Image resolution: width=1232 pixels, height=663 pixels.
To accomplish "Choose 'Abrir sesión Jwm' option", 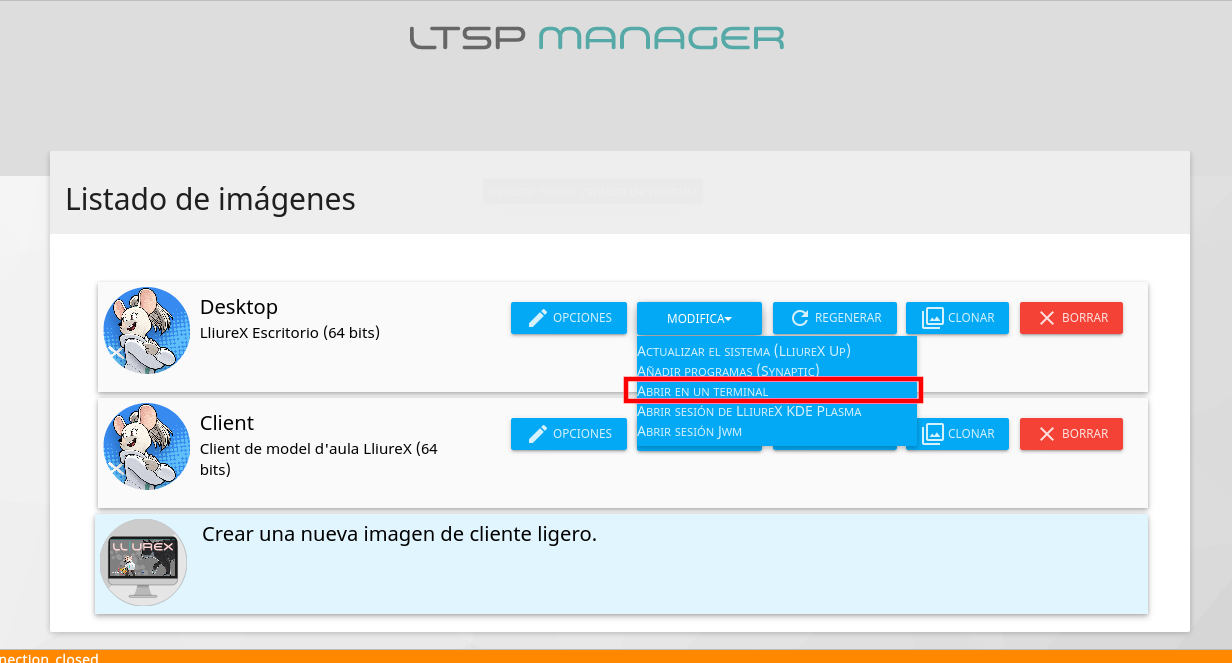I will (x=689, y=431).
